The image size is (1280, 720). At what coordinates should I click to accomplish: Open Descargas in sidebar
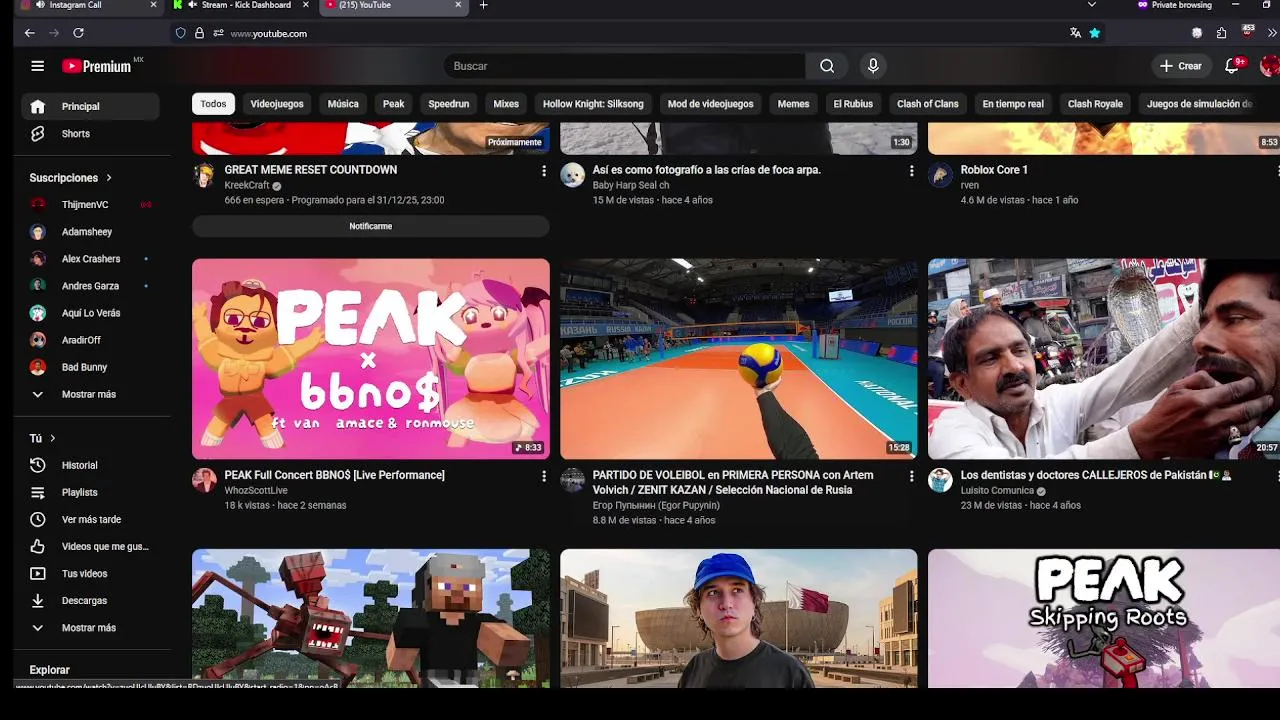(90, 600)
